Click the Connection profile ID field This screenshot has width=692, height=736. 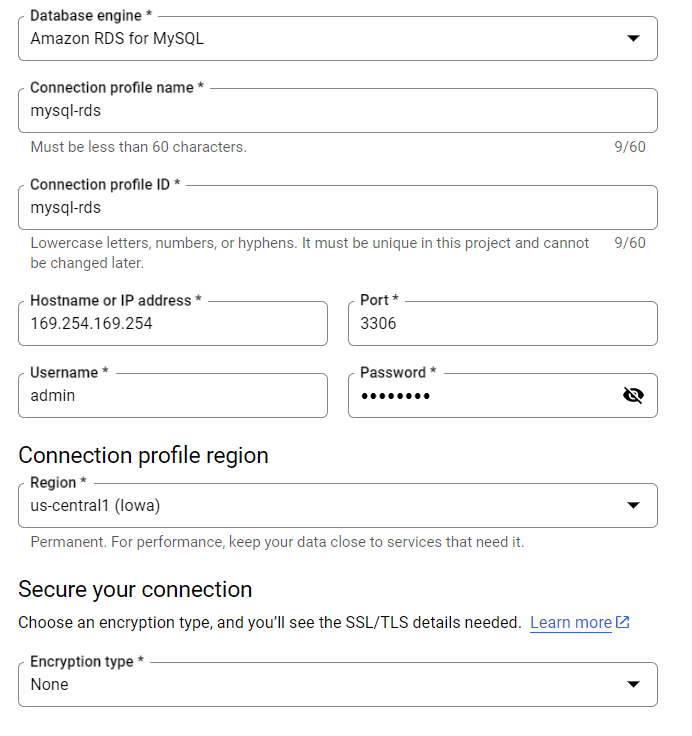pos(337,208)
